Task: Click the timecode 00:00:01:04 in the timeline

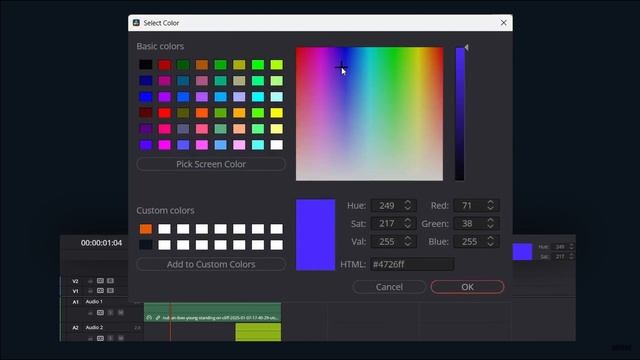Action: (101, 243)
